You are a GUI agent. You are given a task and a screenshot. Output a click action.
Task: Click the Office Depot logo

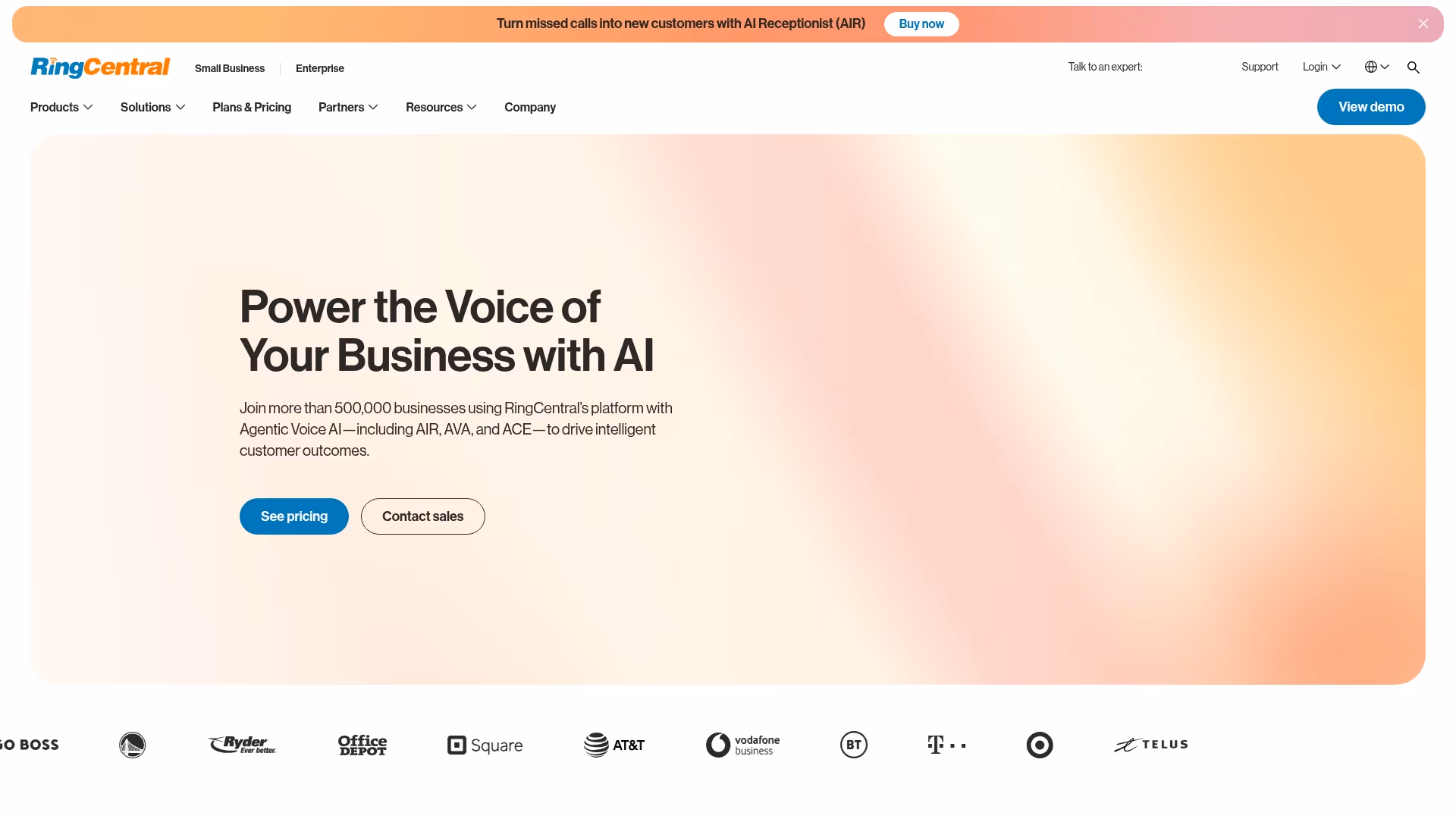point(362,745)
